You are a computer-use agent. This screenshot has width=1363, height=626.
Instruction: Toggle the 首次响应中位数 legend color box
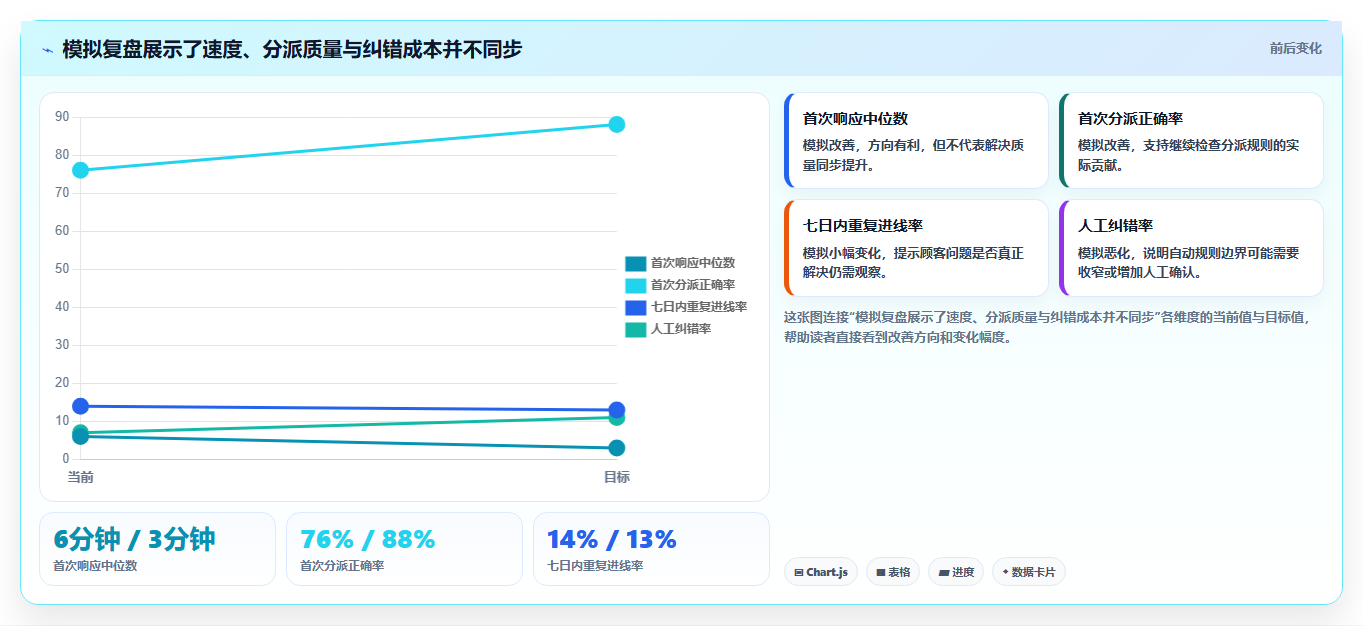636,263
